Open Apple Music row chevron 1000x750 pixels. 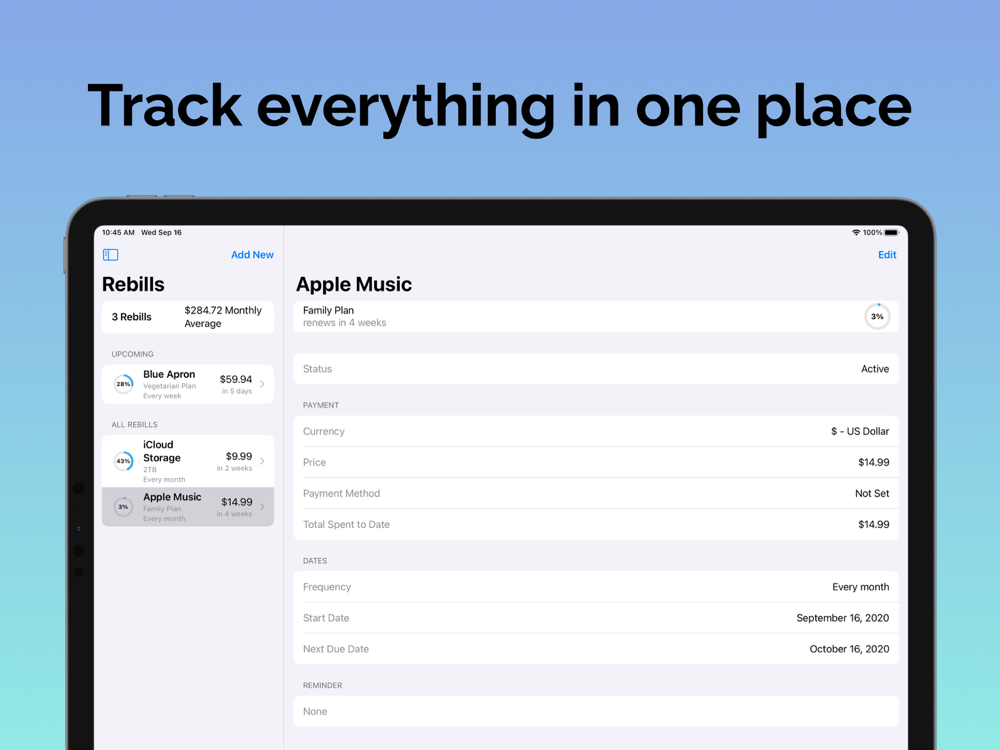pyautogui.click(x=262, y=506)
